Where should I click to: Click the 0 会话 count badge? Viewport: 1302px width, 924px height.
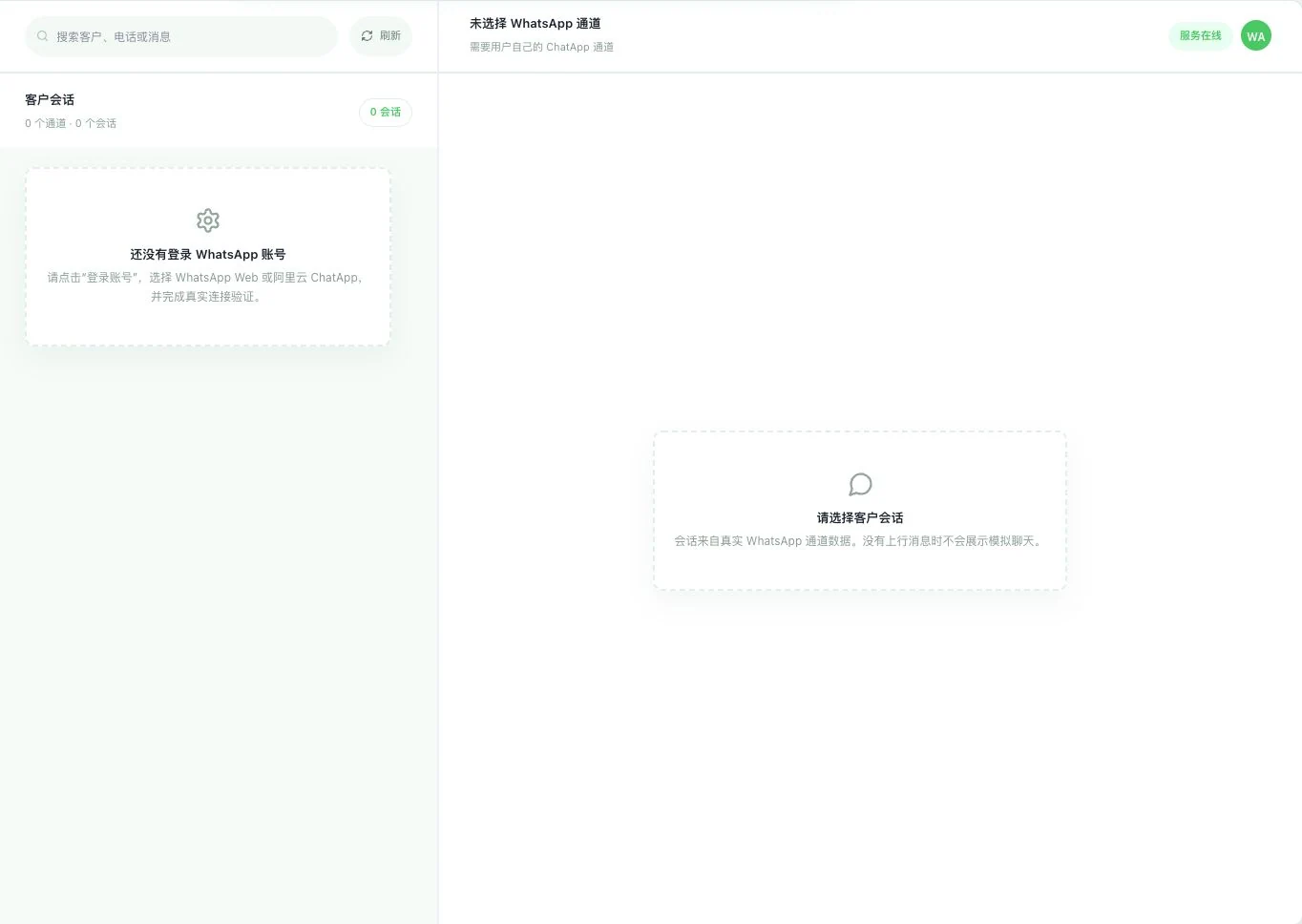coord(386,112)
